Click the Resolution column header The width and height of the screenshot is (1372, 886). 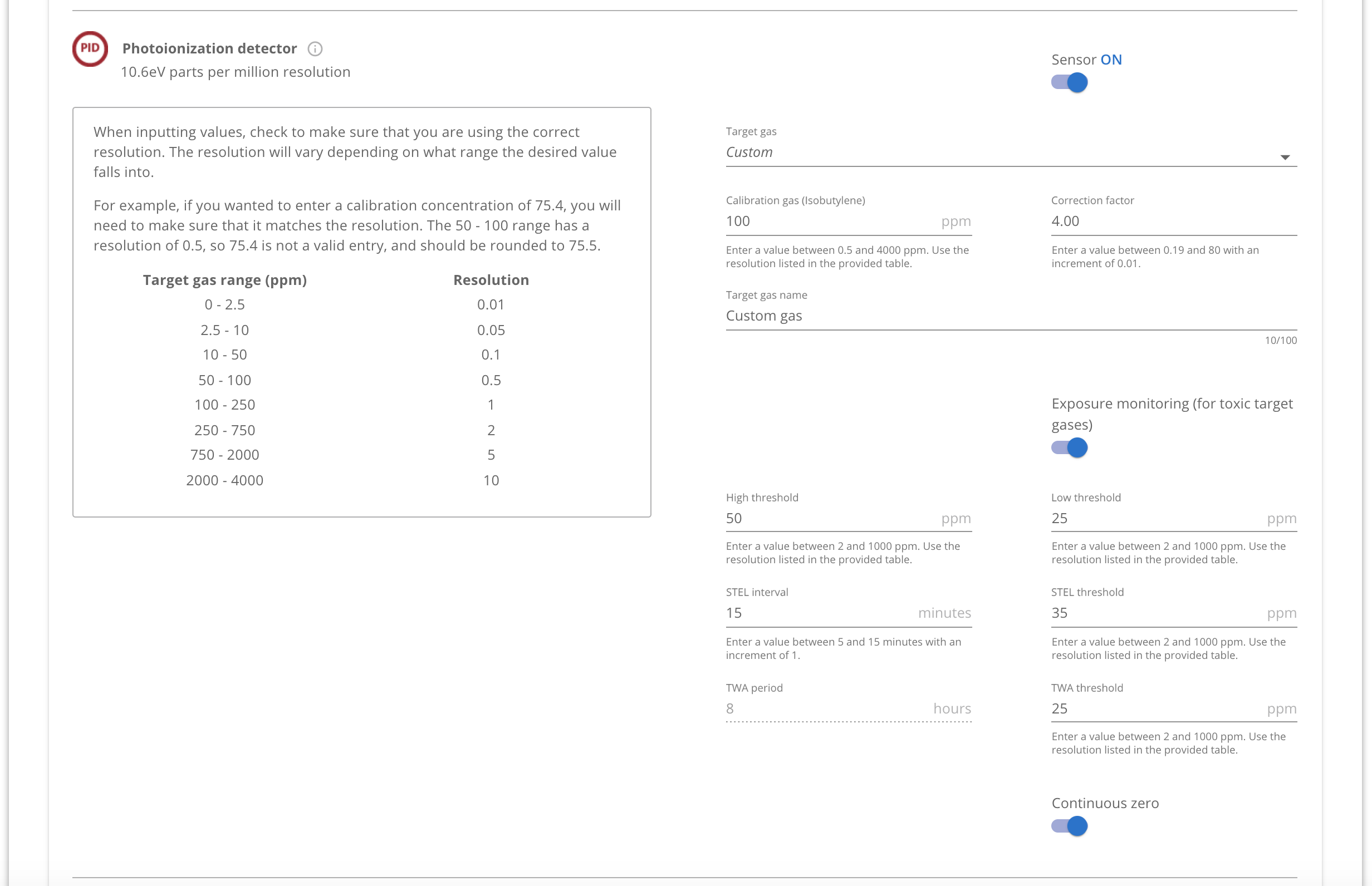tap(491, 280)
